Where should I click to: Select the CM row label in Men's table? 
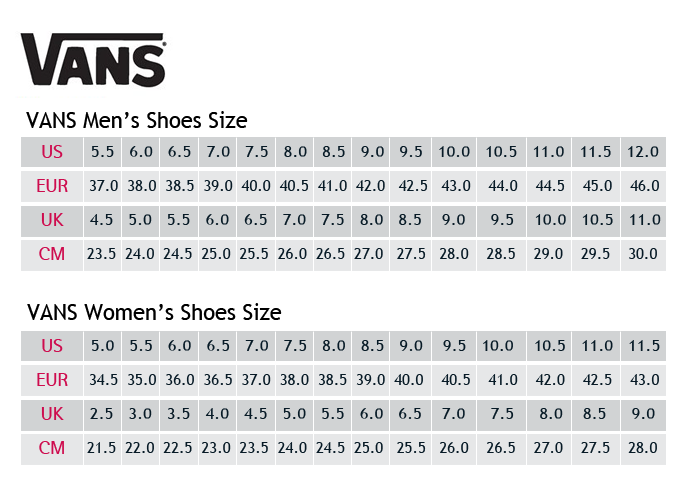(x=52, y=254)
